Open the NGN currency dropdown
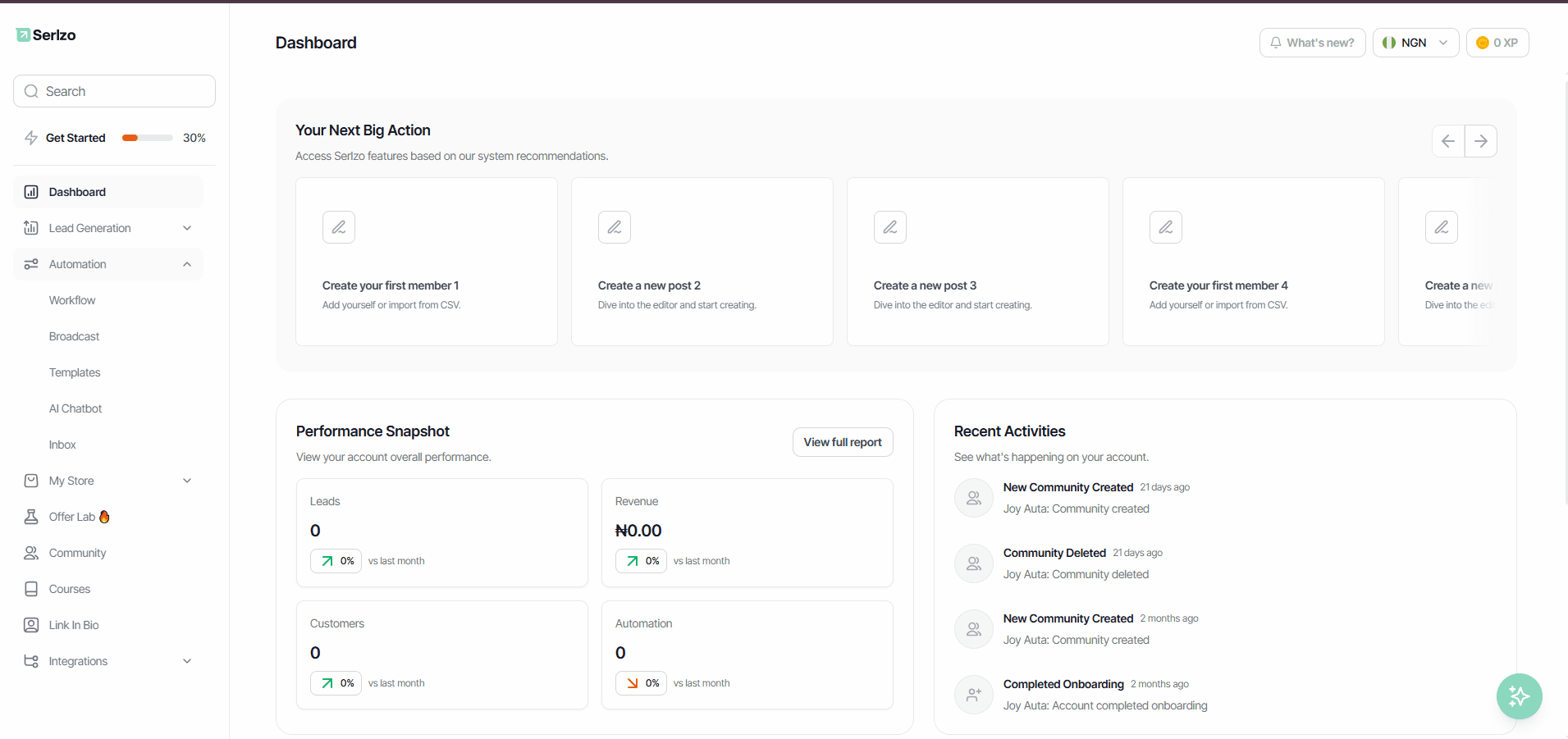Viewport: 1568px width, 739px height. point(1415,43)
